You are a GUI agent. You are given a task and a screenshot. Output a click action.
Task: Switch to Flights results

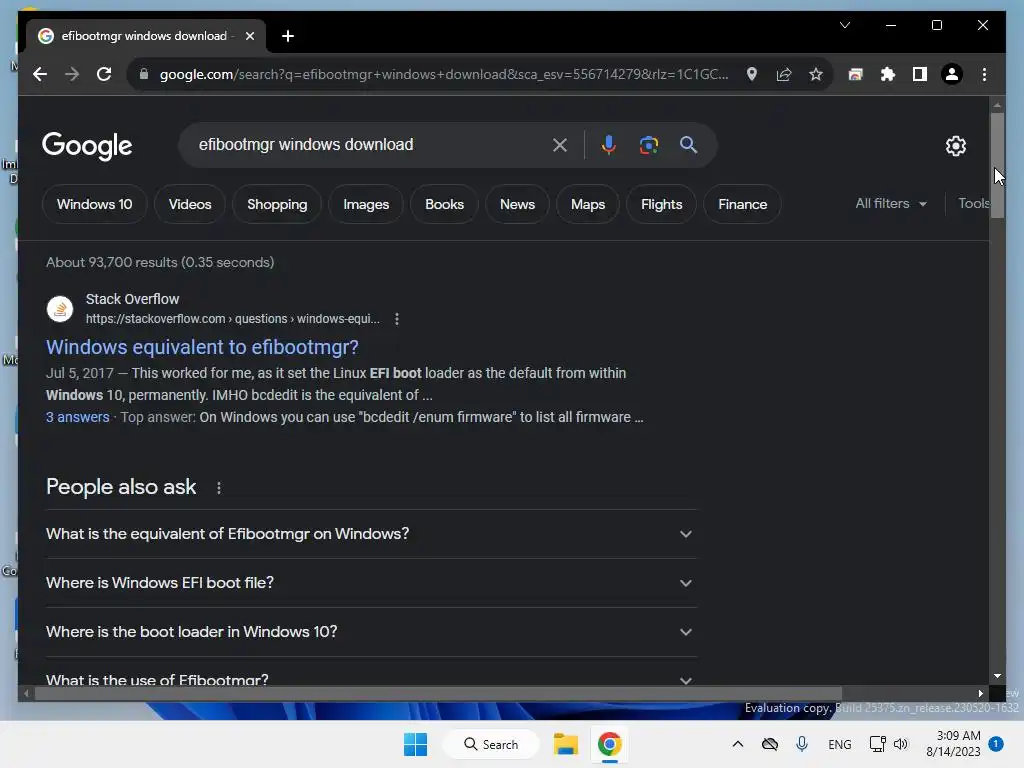tap(662, 204)
